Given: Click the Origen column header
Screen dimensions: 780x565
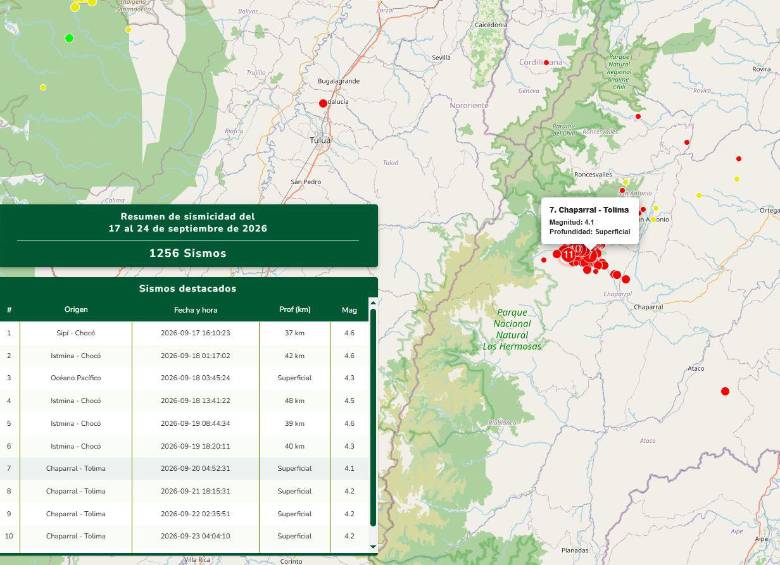Looking at the screenshot, I should click(x=76, y=309).
